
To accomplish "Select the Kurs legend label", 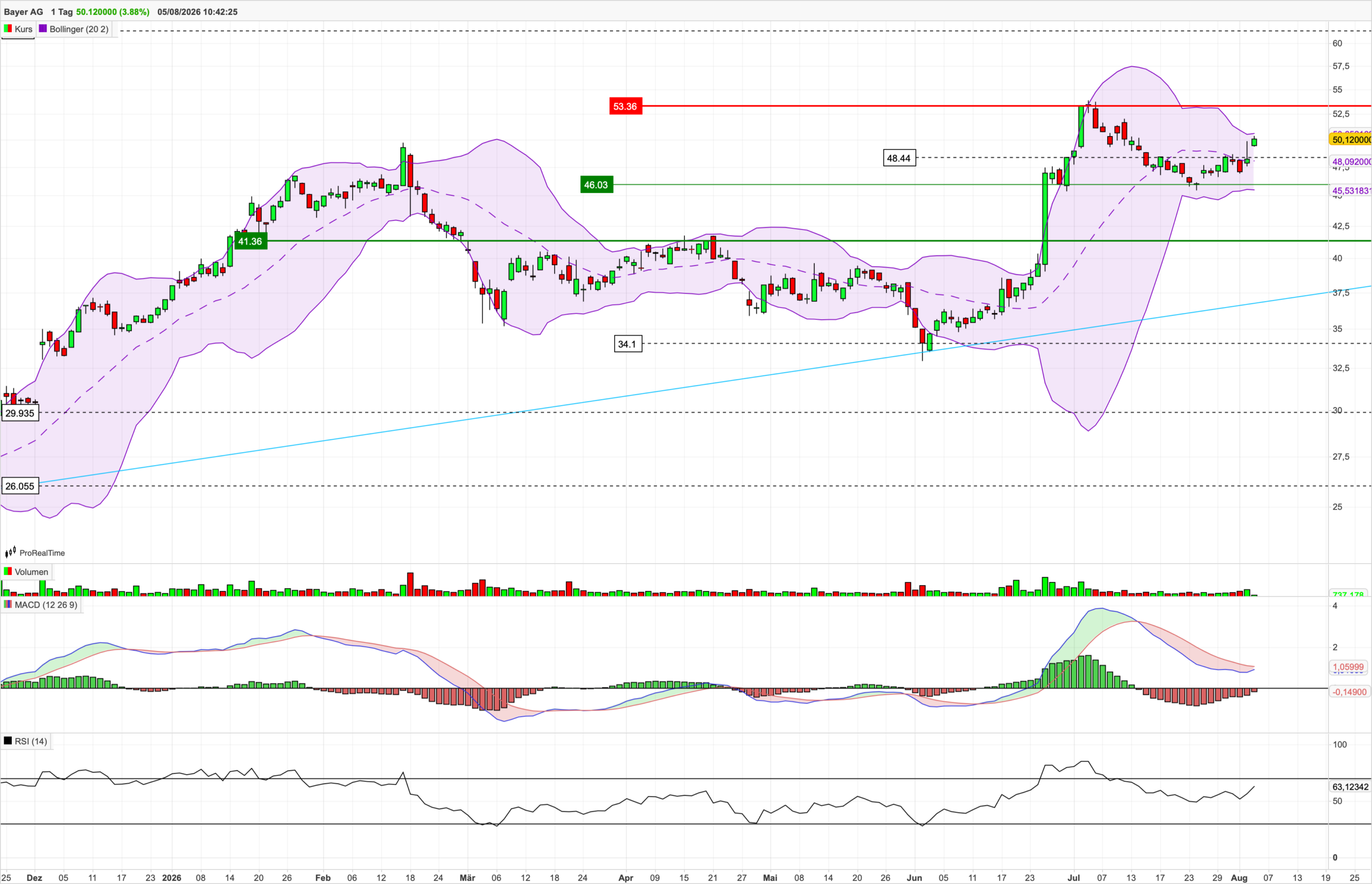I will coord(24,29).
